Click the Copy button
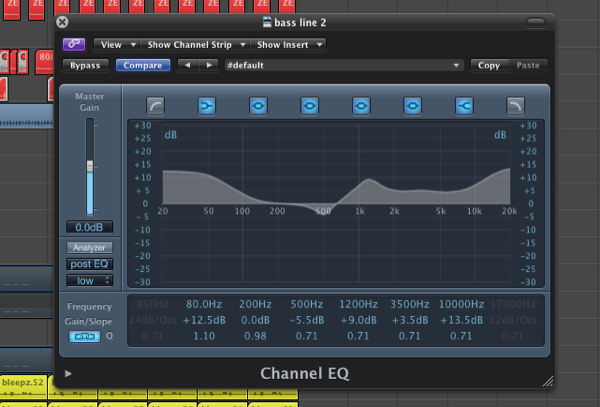Image resolution: width=600 pixels, height=407 pixels. 489,65
